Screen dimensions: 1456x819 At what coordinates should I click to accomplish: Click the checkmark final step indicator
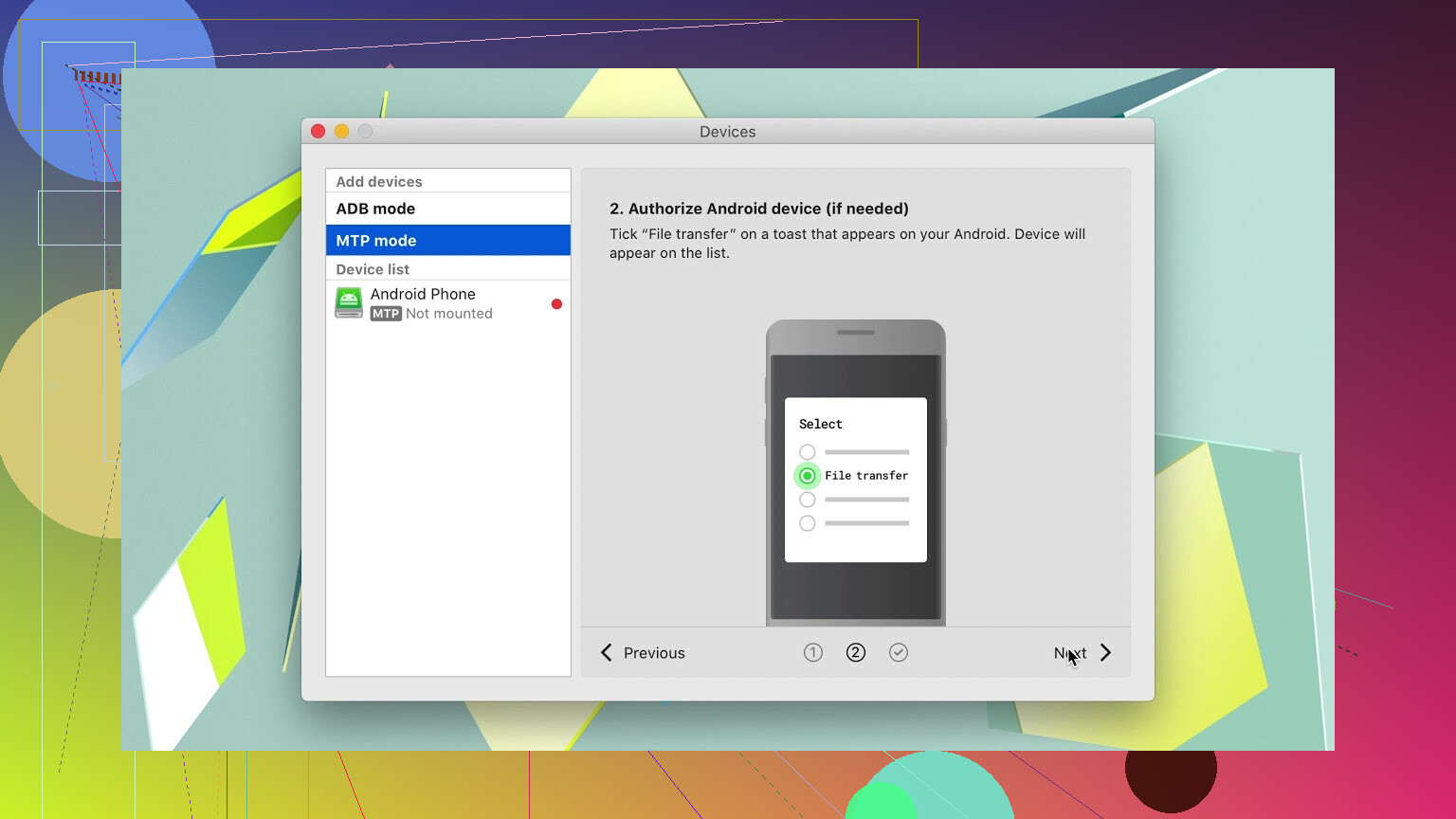899,652
